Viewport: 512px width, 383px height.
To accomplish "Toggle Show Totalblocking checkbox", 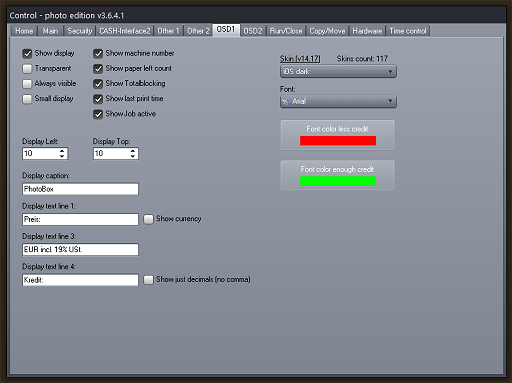I will click(x=98, y=84).
